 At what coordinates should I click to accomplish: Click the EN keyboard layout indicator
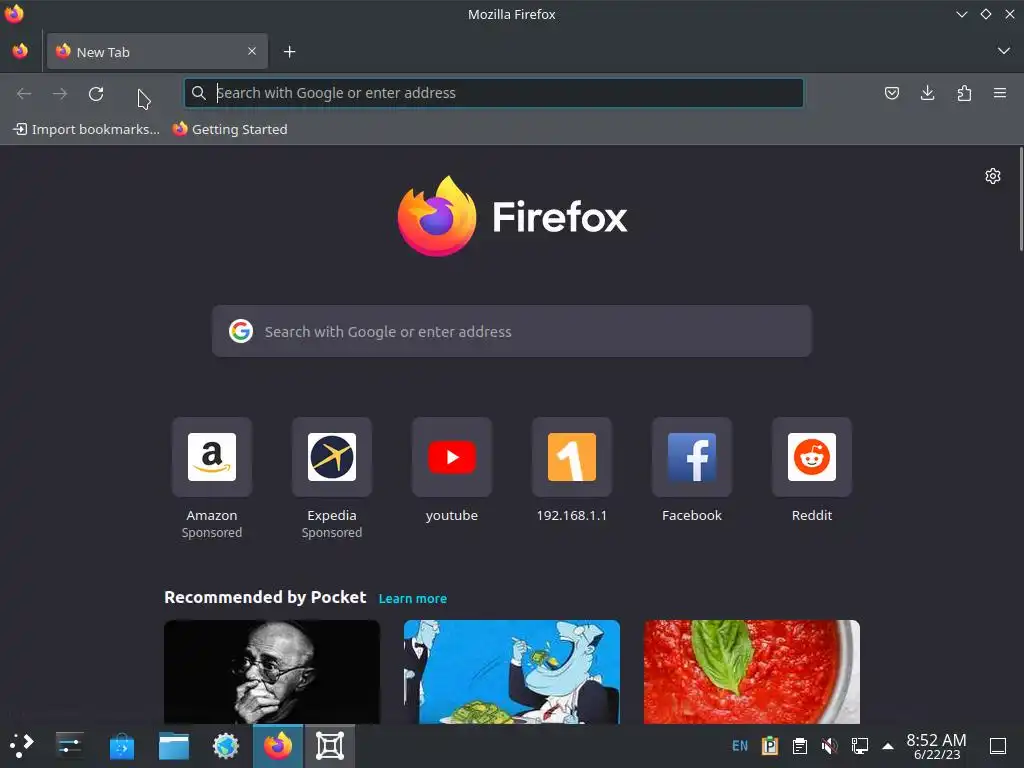740,746
